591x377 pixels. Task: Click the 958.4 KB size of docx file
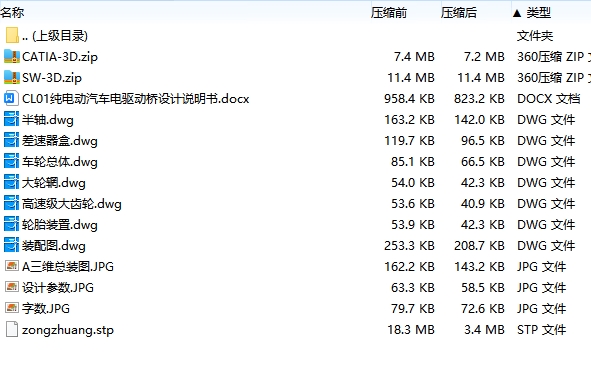[x=409, y=99]
